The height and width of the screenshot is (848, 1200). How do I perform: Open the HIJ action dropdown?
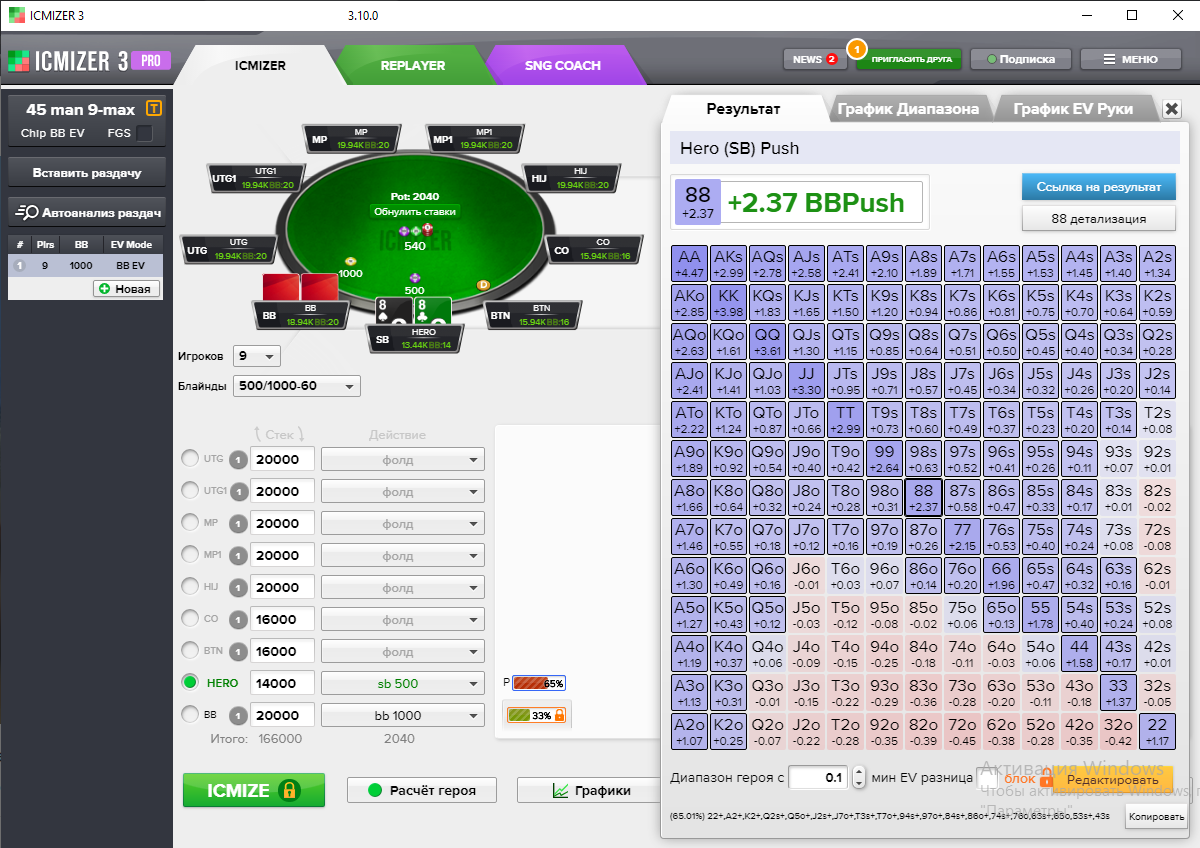click(x=403, y=587)
